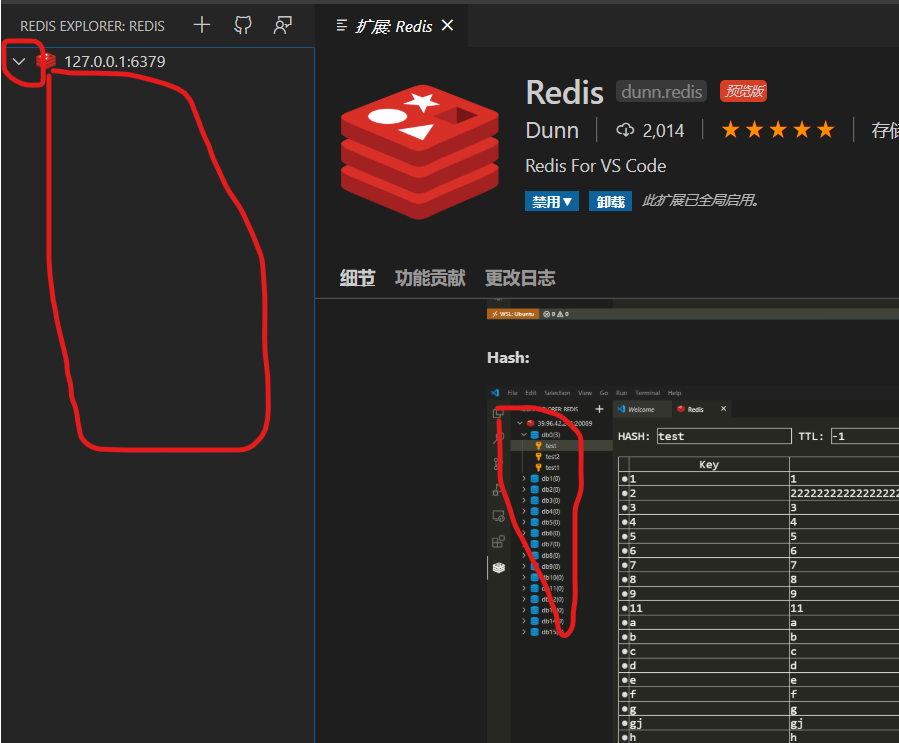Screen dimensions: 899x743
Task: Open the Dunn publisher link
Action: click(552, 130)
